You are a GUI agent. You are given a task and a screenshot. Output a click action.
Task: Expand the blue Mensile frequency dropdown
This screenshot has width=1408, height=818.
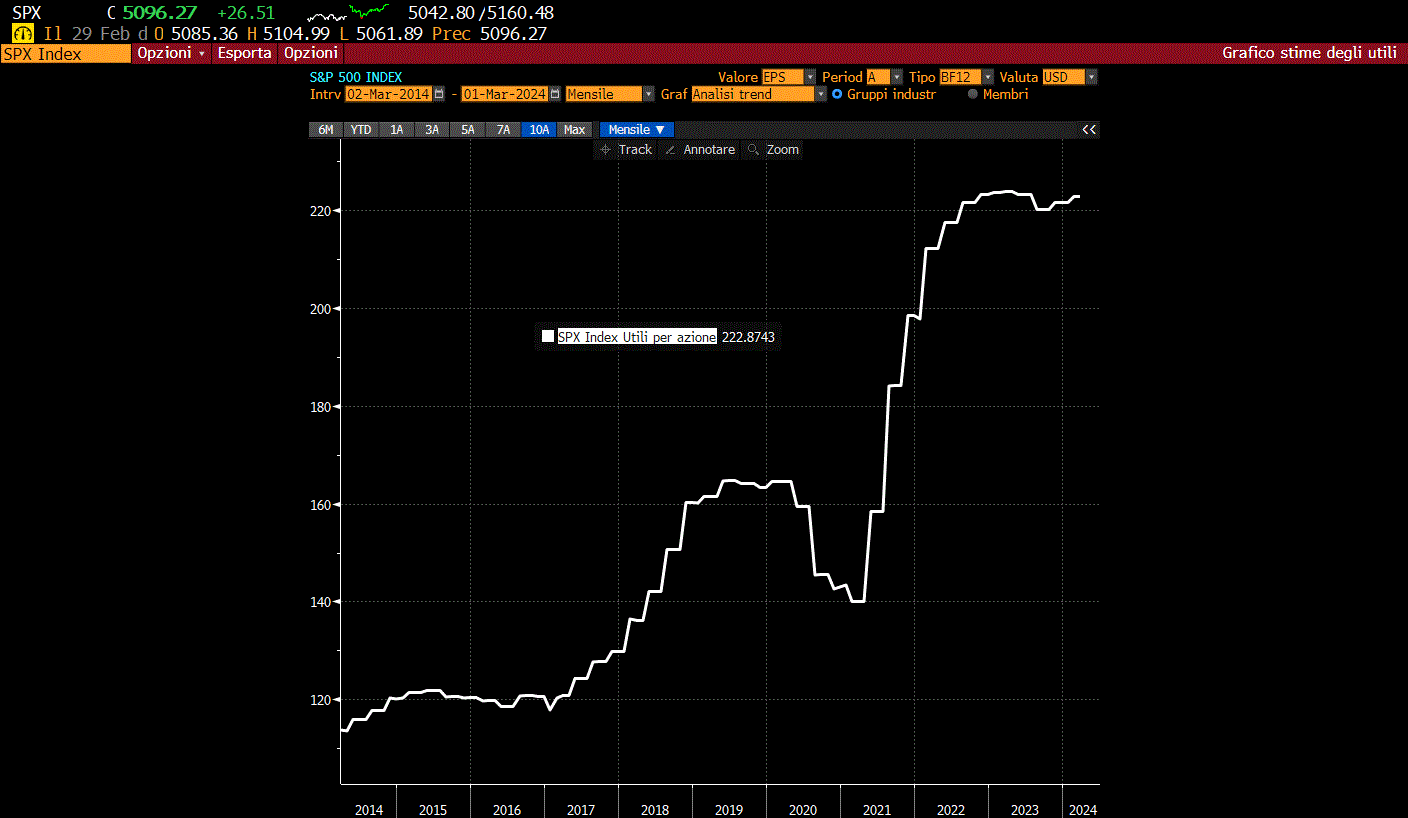point(636,129)
